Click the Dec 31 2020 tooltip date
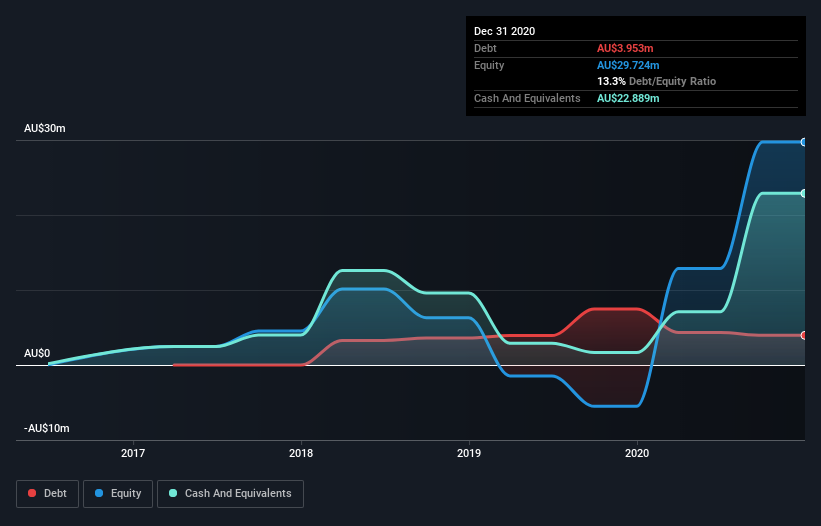Screen dimensions: 821x526 [x=504, y=31]
